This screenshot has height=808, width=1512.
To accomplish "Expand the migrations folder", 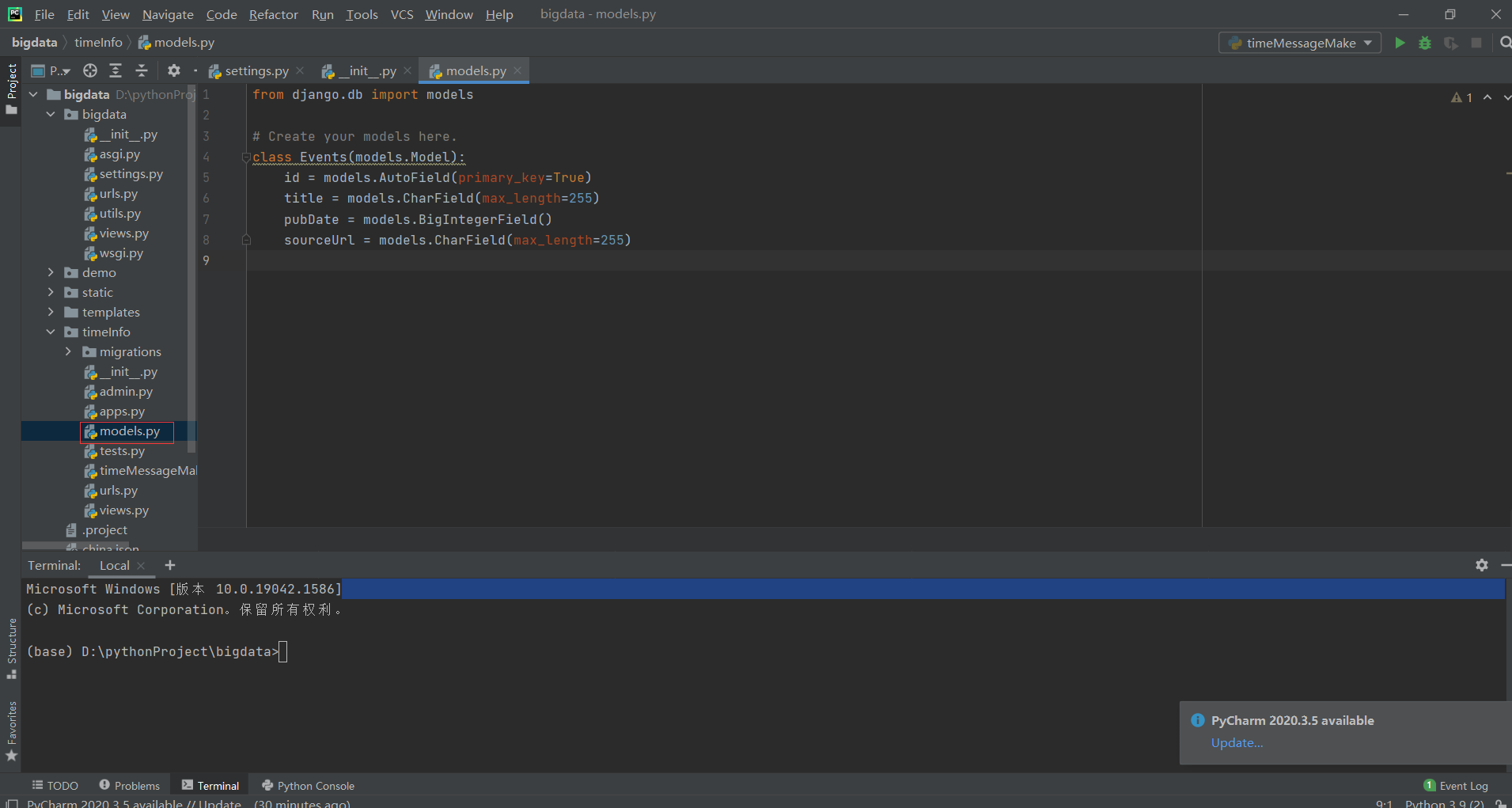I will (69, 351).
